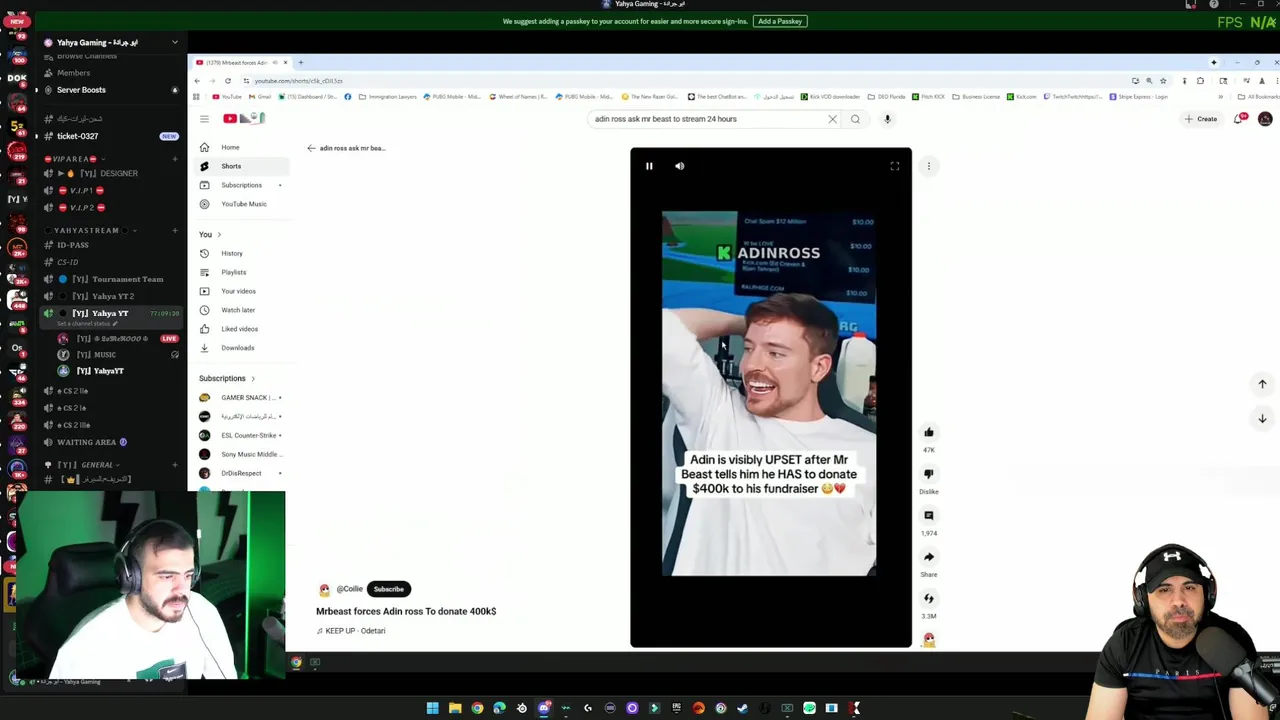Open the Short's comments
The image size is (1280, 720).
tap(929, 516)
